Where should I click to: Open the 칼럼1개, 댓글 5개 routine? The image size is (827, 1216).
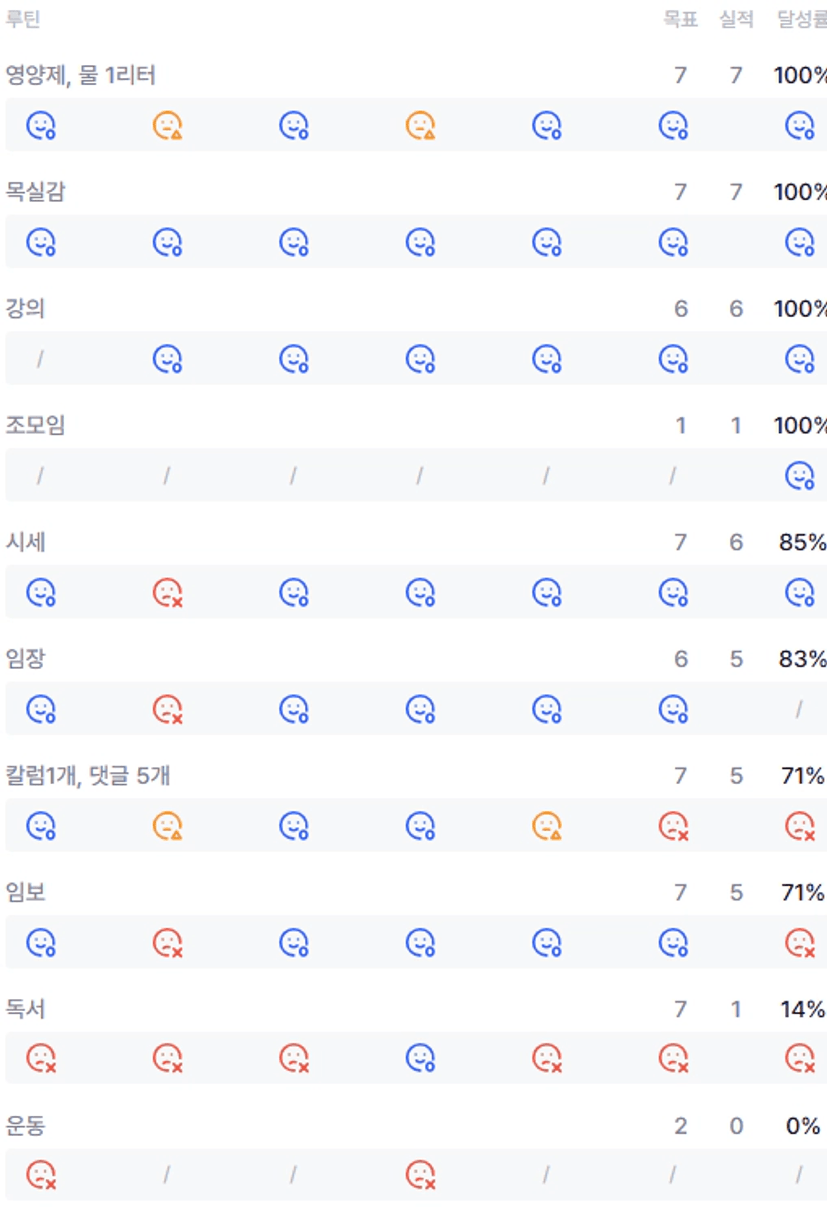point(88,775)
